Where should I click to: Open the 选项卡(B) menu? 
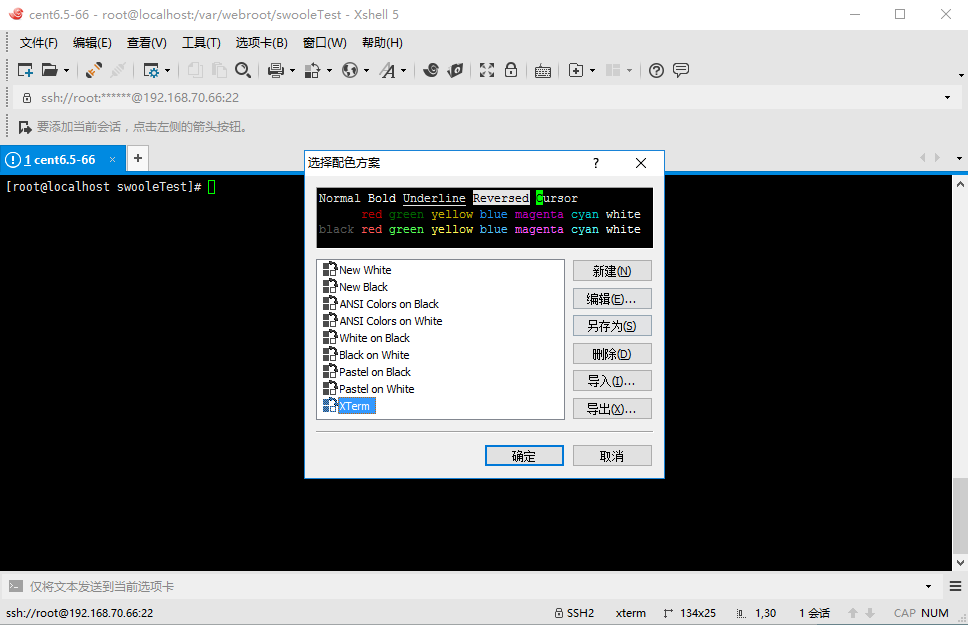pos(262,43)
